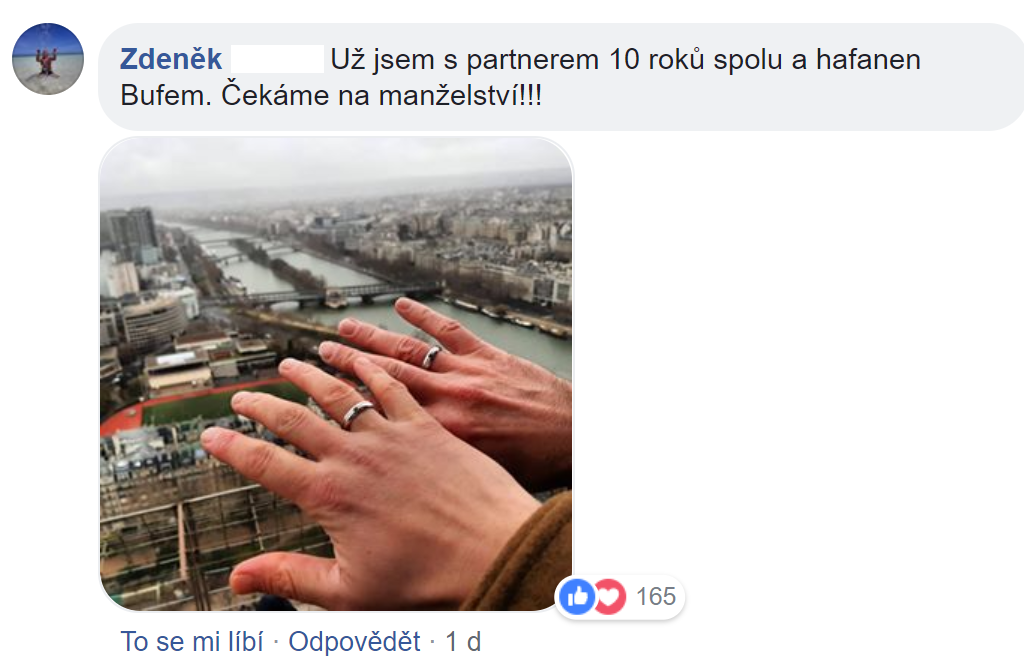Open the commenter name link Zdeněk

(x=171, y=59)
